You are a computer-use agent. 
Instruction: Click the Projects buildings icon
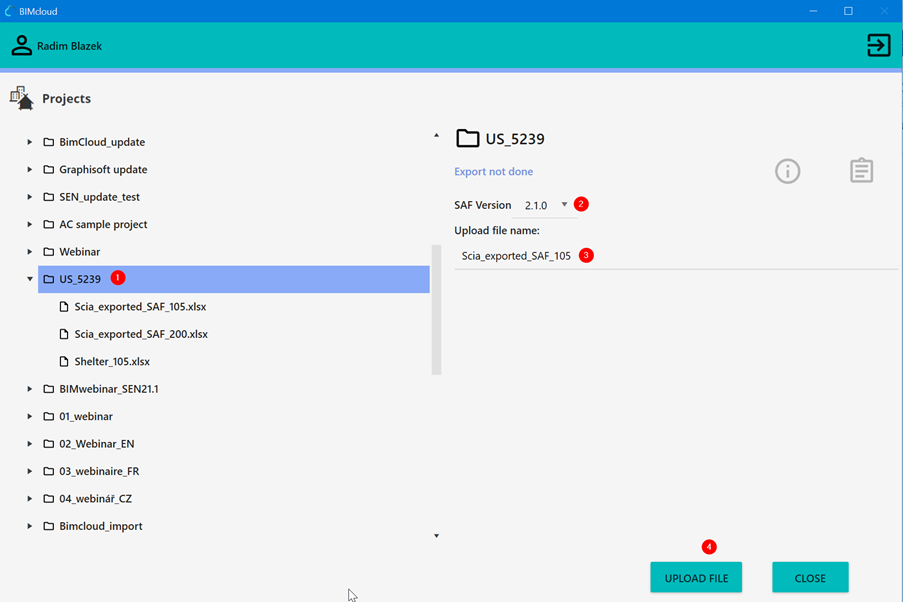[22, 98]
